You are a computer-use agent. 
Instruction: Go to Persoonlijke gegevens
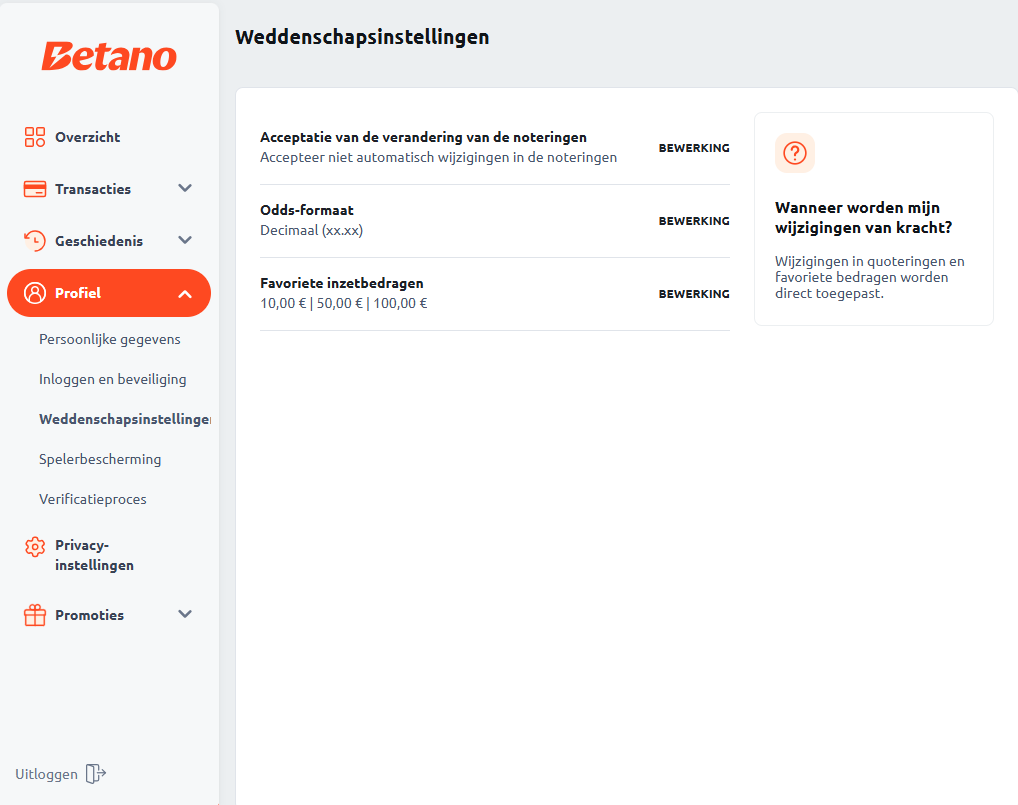click(110, 340)
